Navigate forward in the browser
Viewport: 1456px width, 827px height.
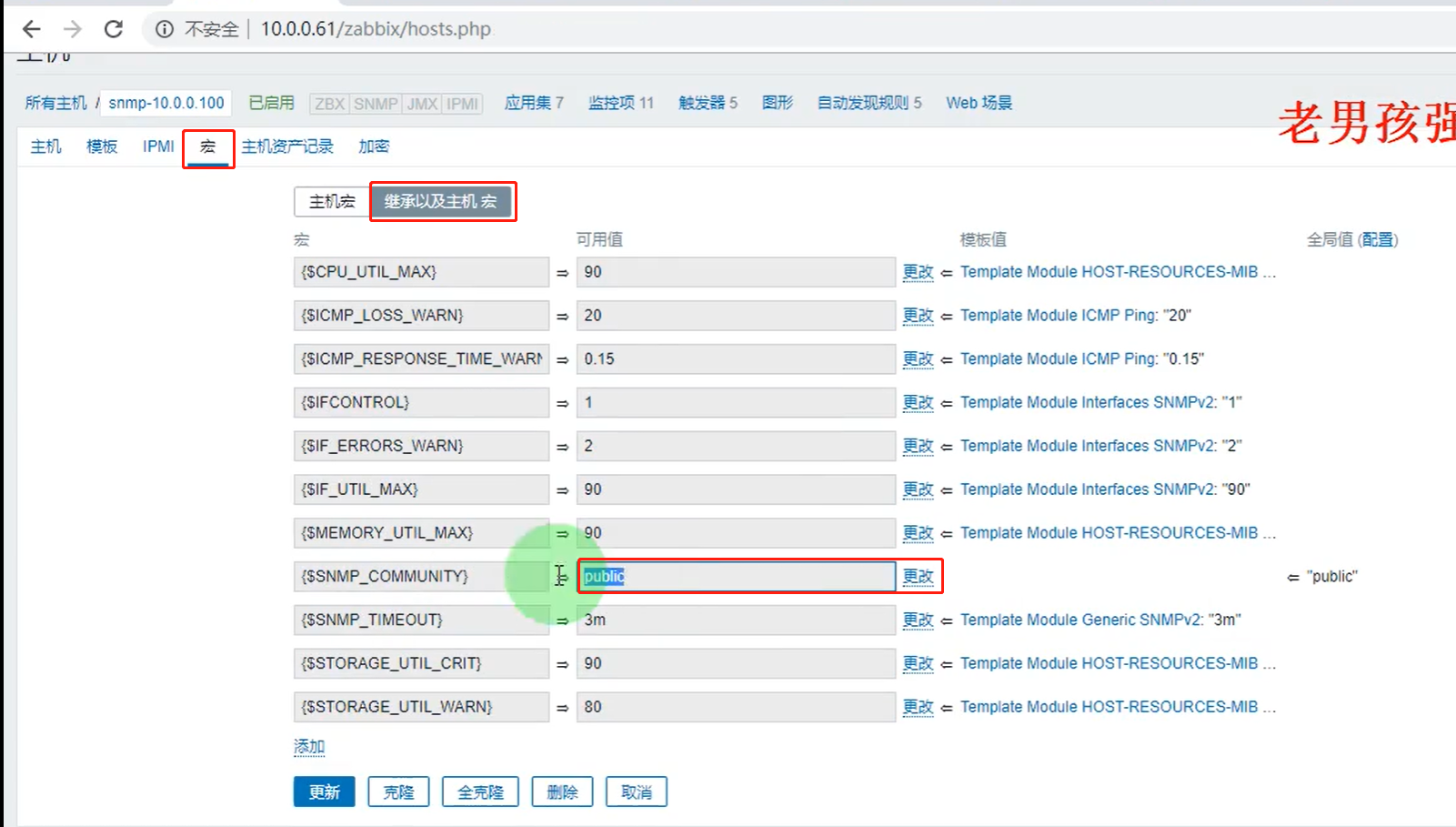pos(72,28)
